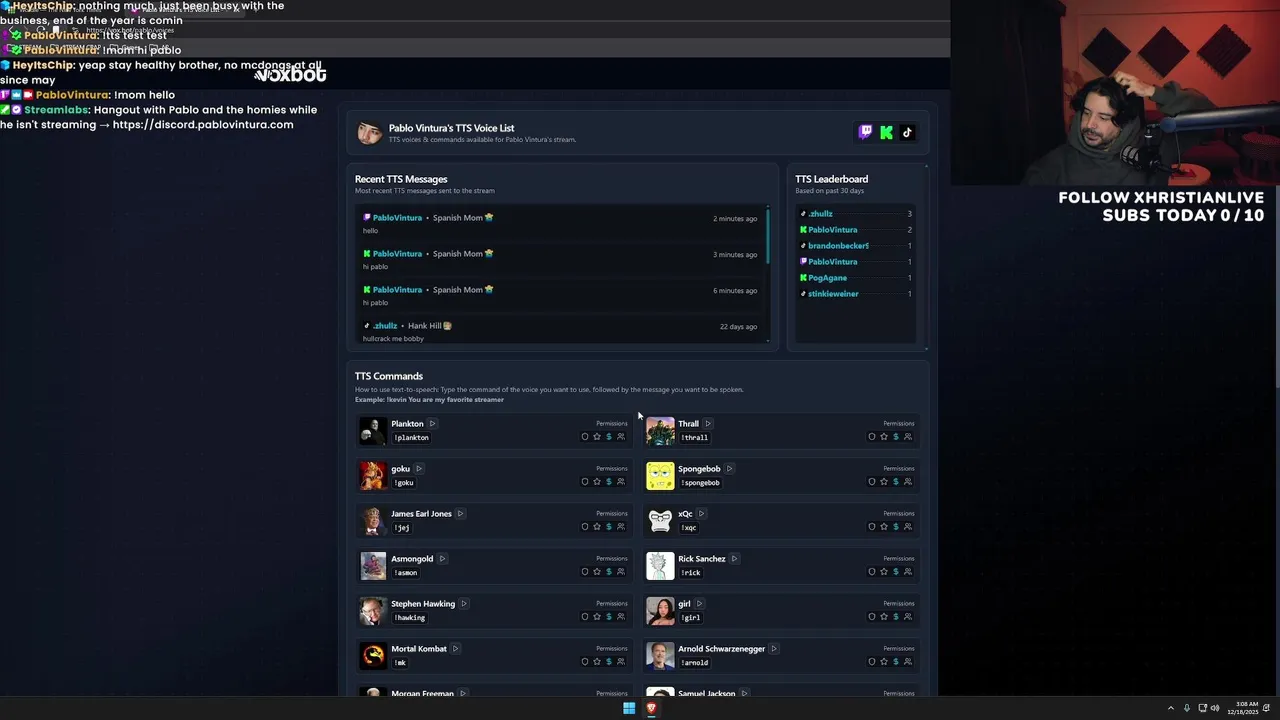This screenshot has height=720, width=1280.
Task: Click the users permission icon for Plankton
Action: pos(621,437)
